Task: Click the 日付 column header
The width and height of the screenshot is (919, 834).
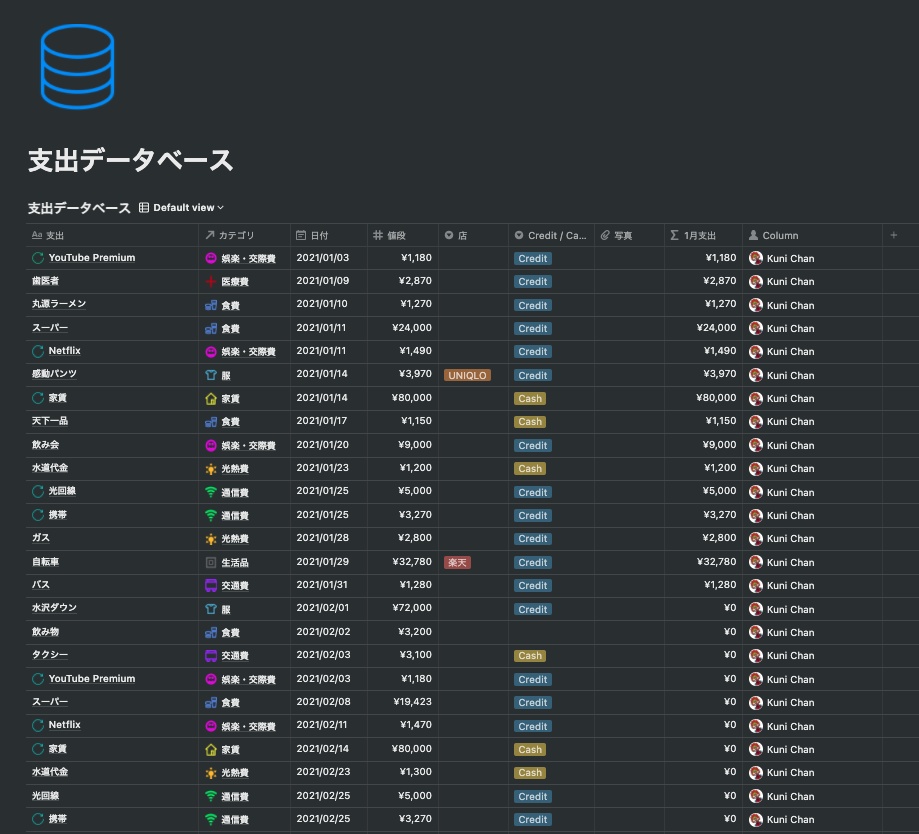Action: point(329,235)
